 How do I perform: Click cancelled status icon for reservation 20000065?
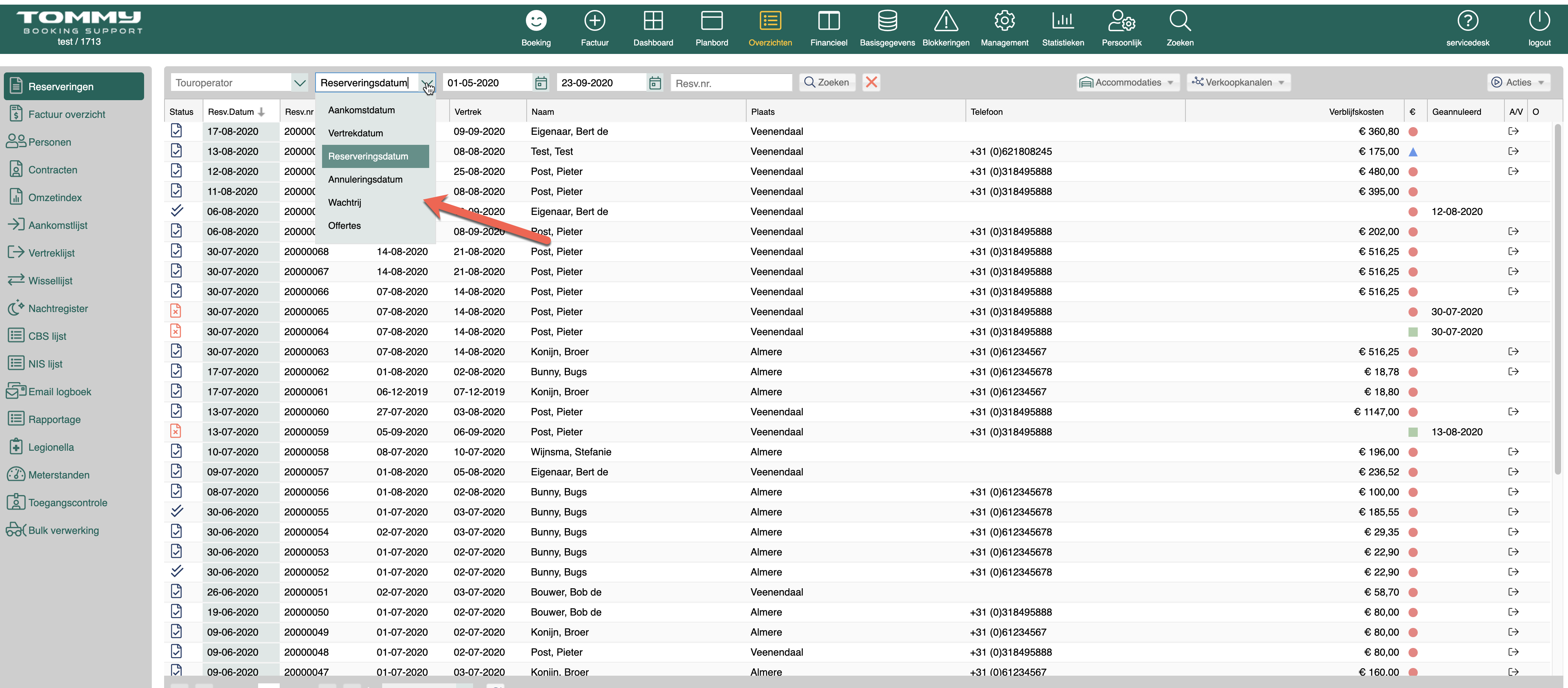(x=175, y=311)
